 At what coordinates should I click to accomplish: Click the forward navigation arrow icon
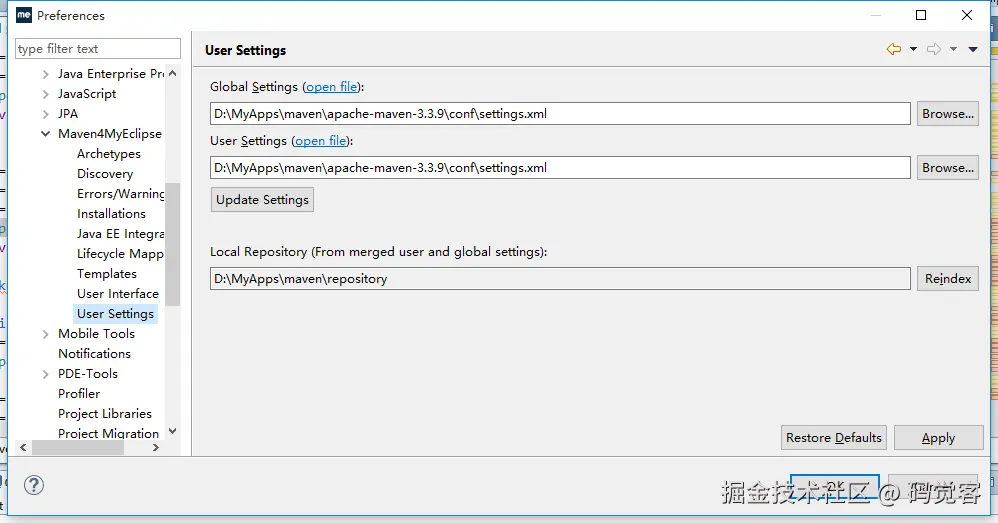[934, 49]
